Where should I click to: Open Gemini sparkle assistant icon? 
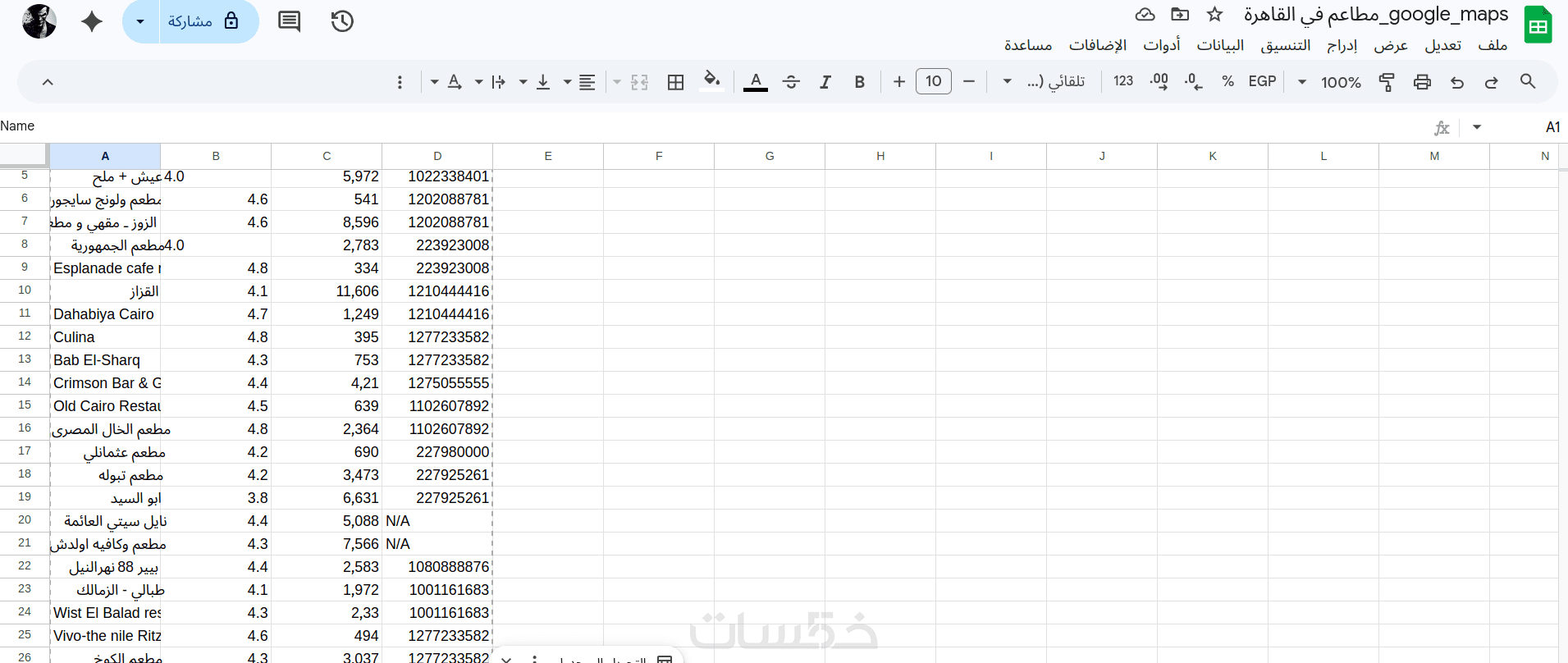[x=92, y=21]
